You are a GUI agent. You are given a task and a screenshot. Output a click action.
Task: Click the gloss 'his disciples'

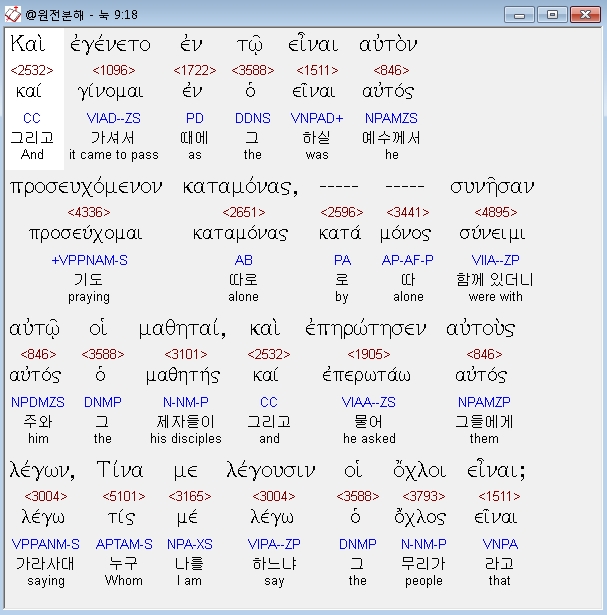tap(186, 439)
